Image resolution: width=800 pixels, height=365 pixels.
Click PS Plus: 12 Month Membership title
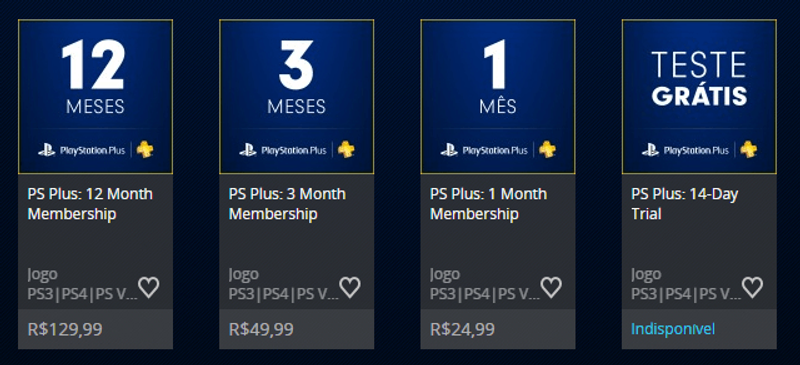[x=90, y=204]
